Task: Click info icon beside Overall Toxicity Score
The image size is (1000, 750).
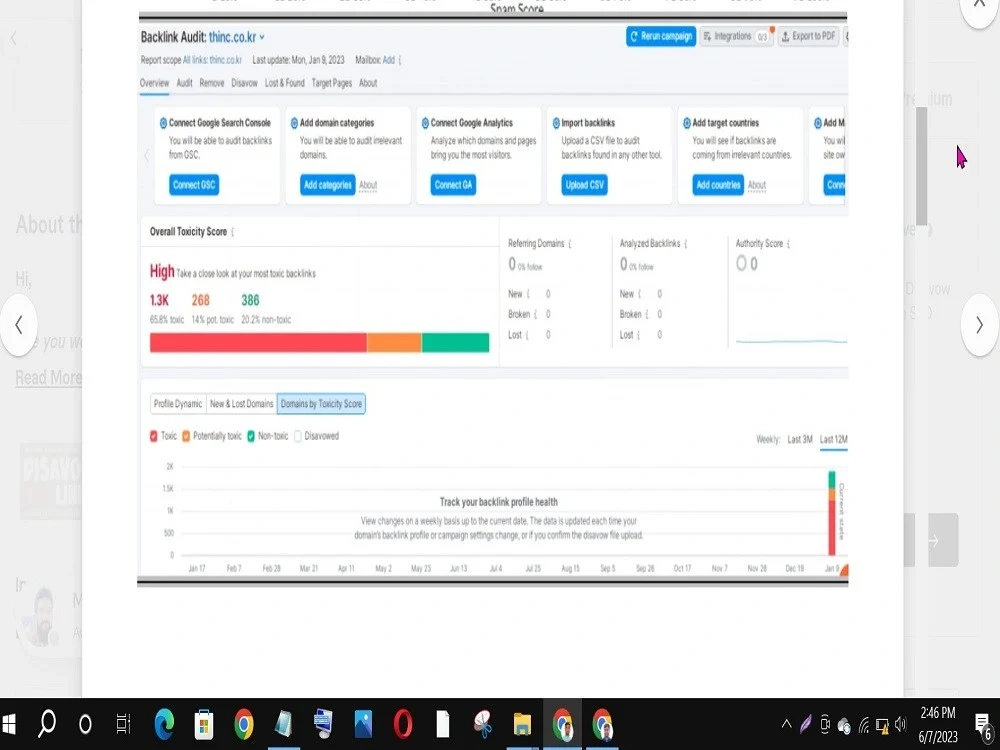Action: coord(233,232)
